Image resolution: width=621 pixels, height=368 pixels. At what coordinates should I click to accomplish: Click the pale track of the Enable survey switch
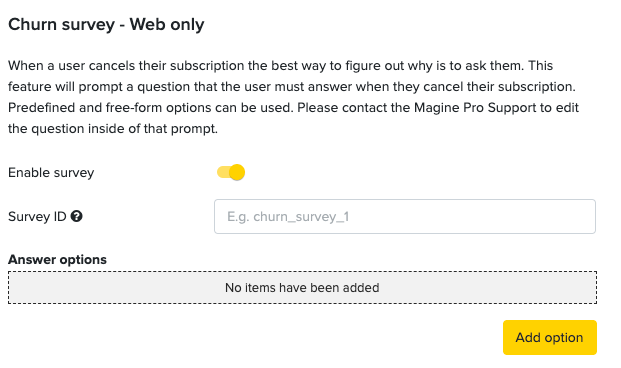coord(223,172)
